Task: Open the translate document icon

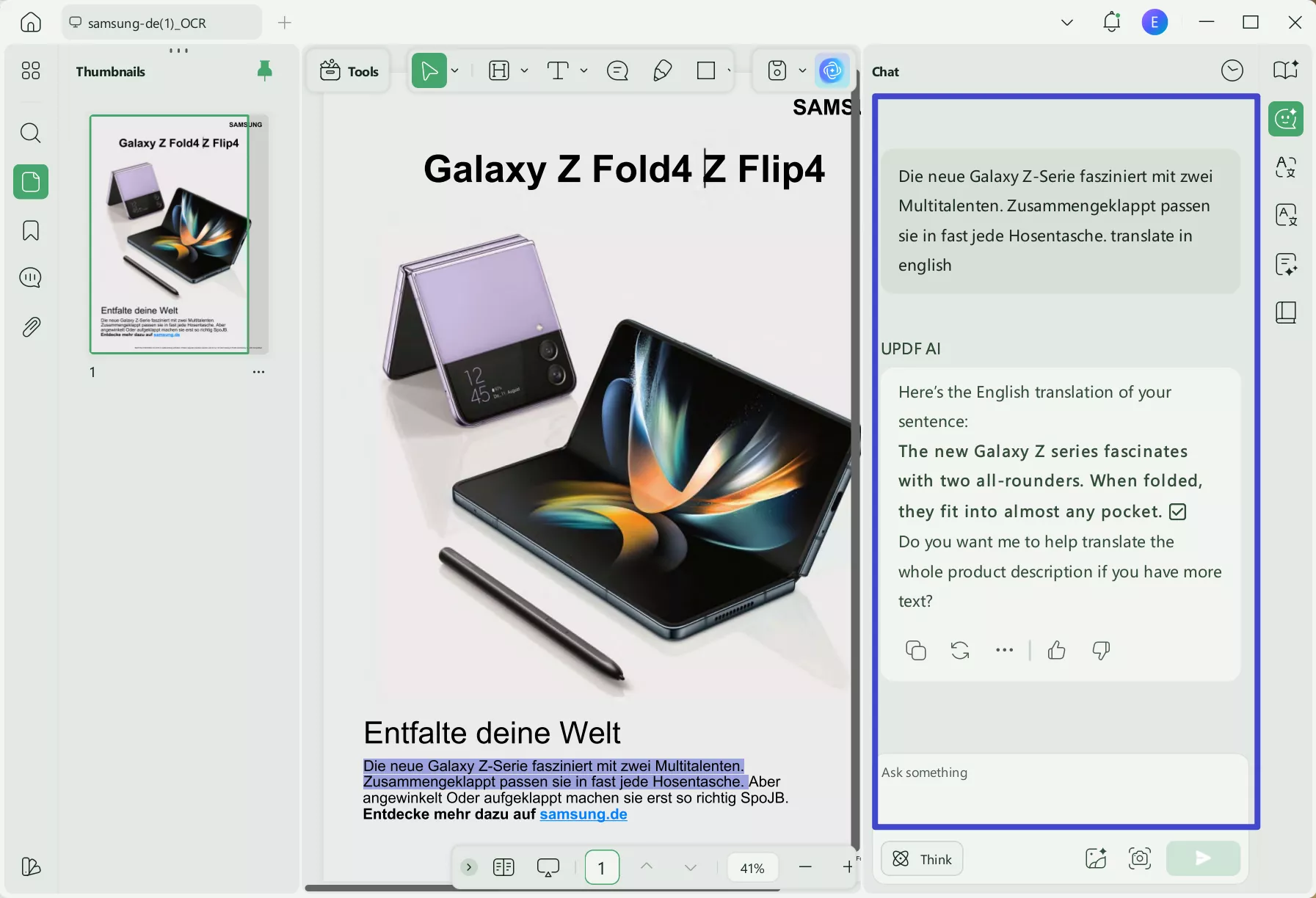Action: (1286, 215)
